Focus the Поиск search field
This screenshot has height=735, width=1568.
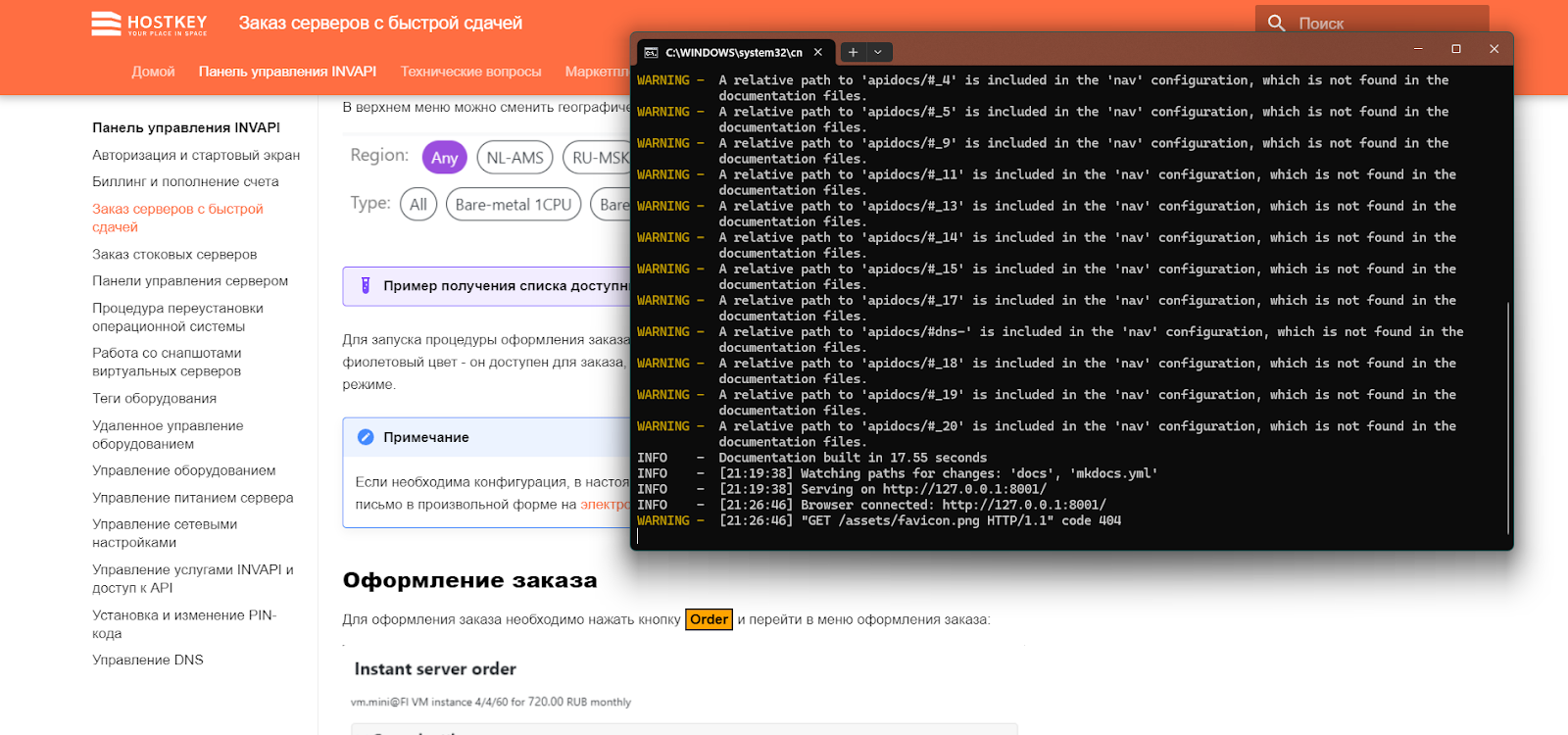click(1372, 23)
